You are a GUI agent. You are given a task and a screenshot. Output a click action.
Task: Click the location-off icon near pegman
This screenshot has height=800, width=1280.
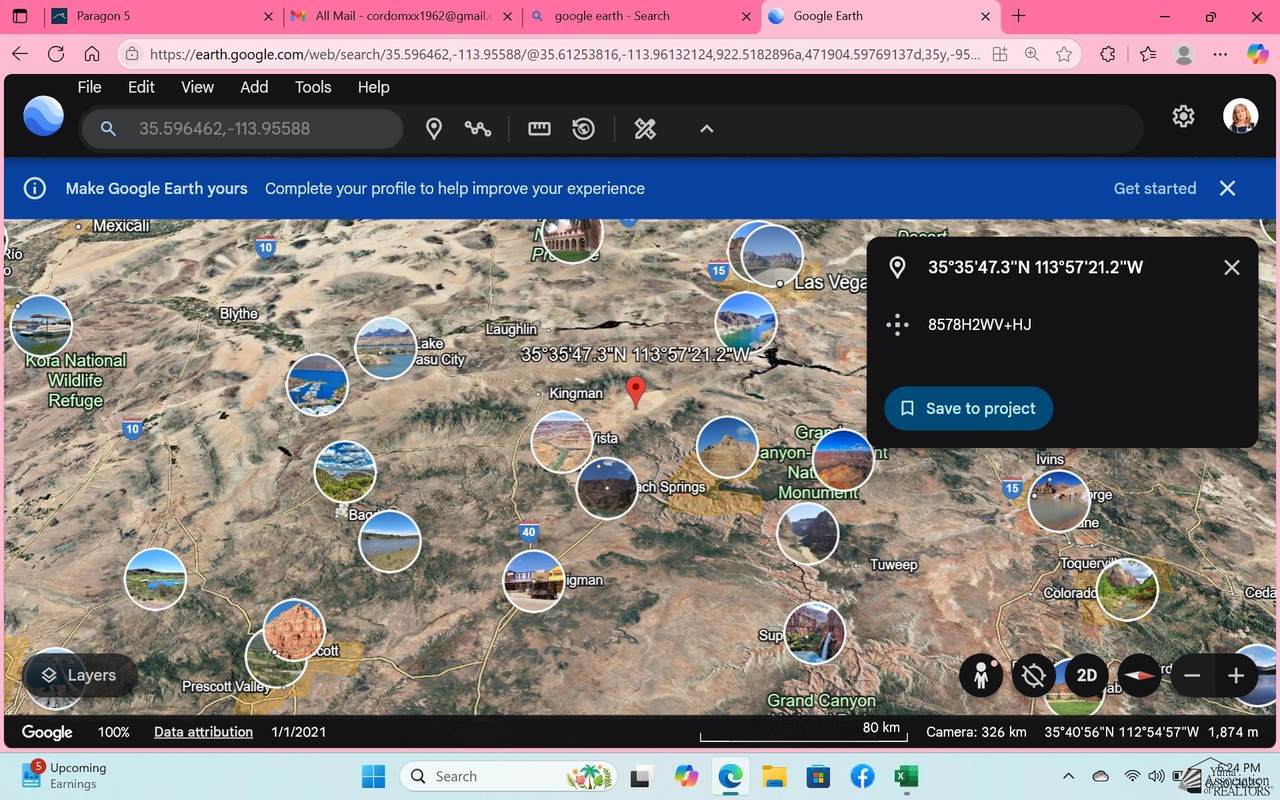(1034, 675)
